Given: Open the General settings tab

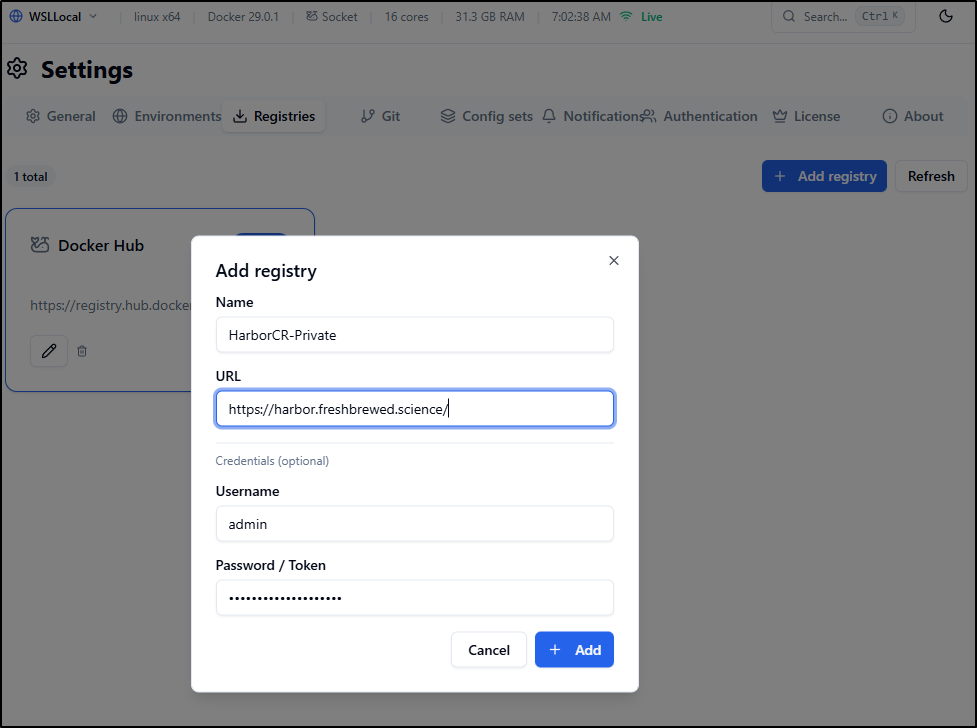Looking at the screenshot, I should tap(61, 116).
